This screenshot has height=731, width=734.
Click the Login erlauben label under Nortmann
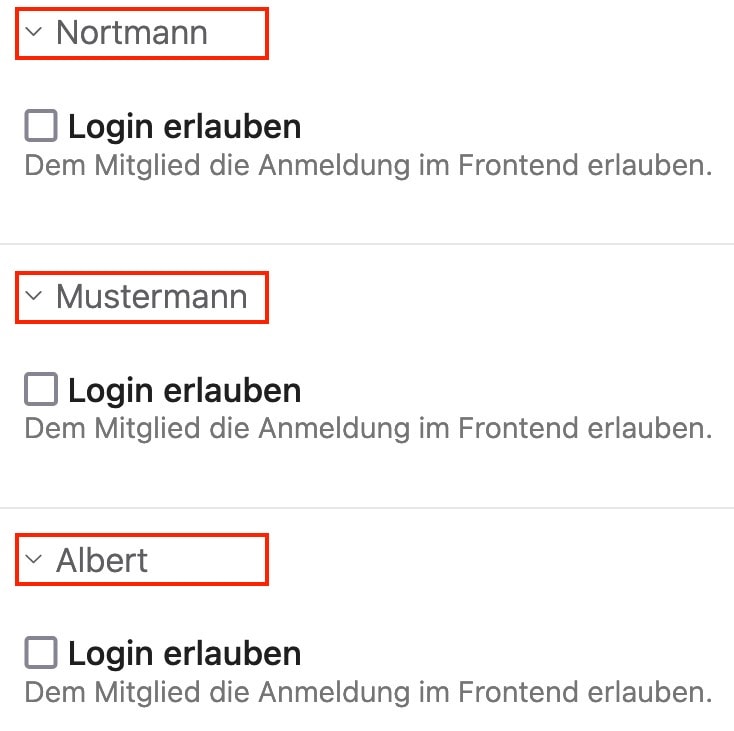(184, 127)
